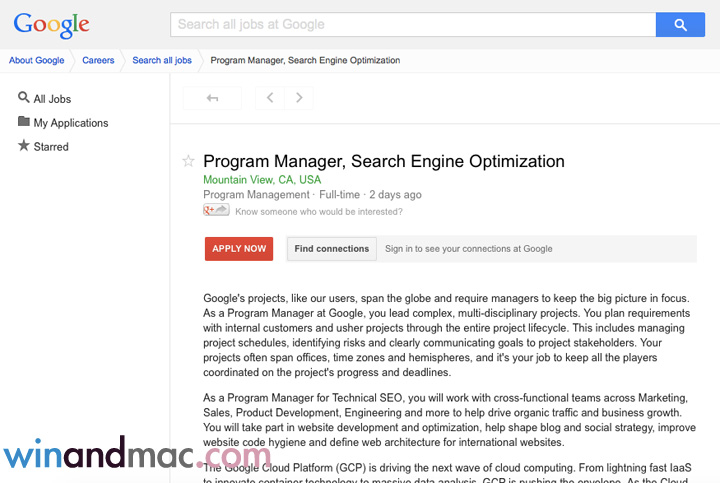Focus the 'Search all jobs at Google' field
The image size is (720, 483).
tap(413, 25)
